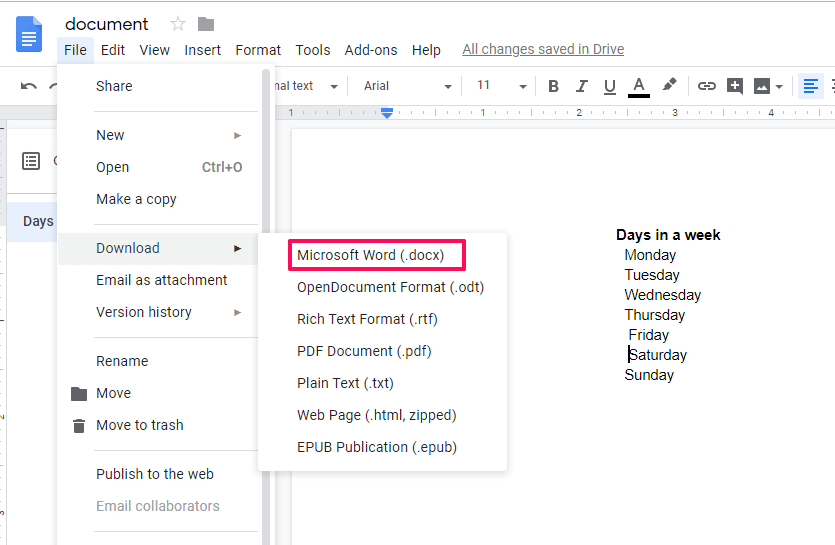Open the Edit menu
Screen dimensions: 835x545
[x=113, y=50]
